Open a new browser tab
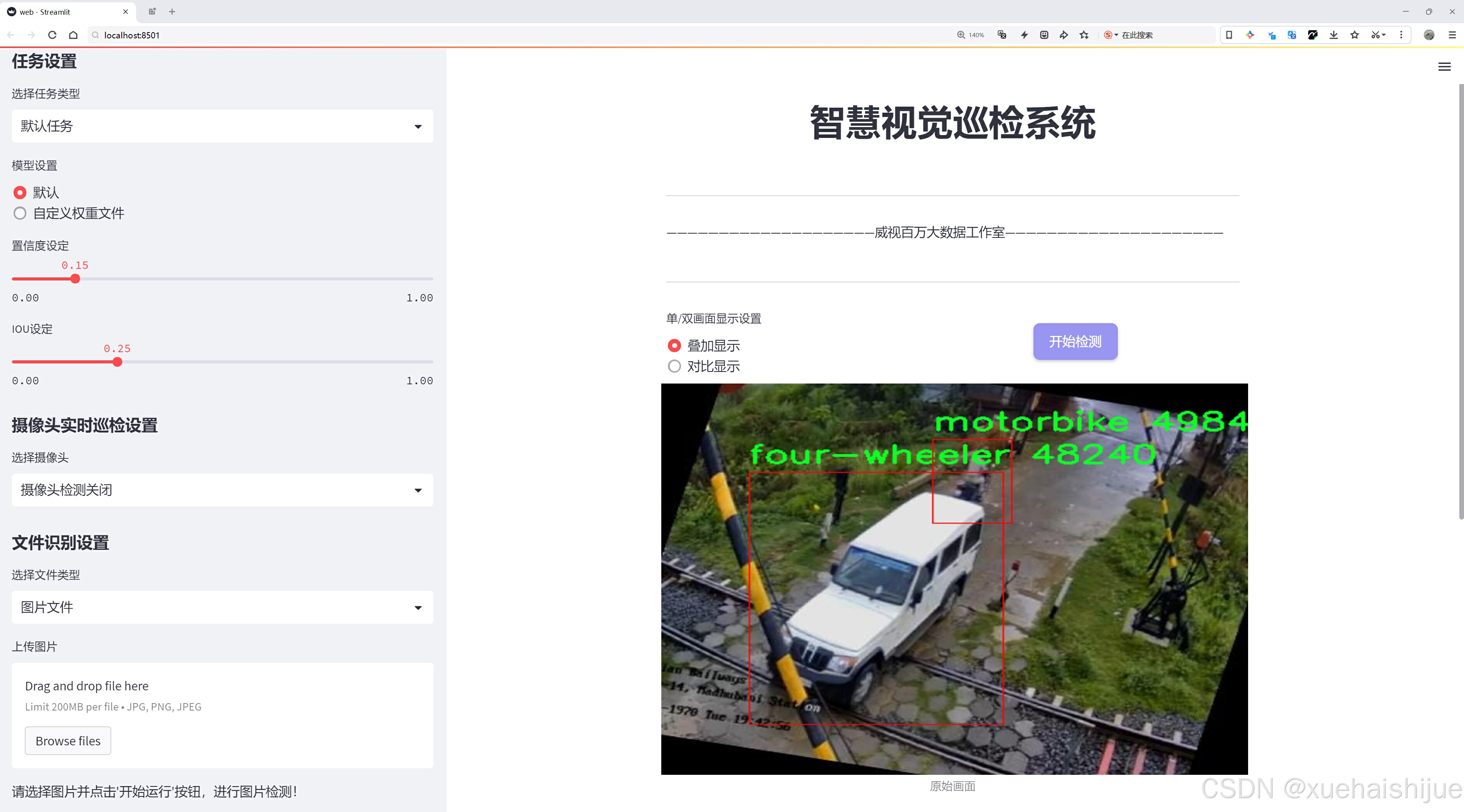 tap(172, 11)
